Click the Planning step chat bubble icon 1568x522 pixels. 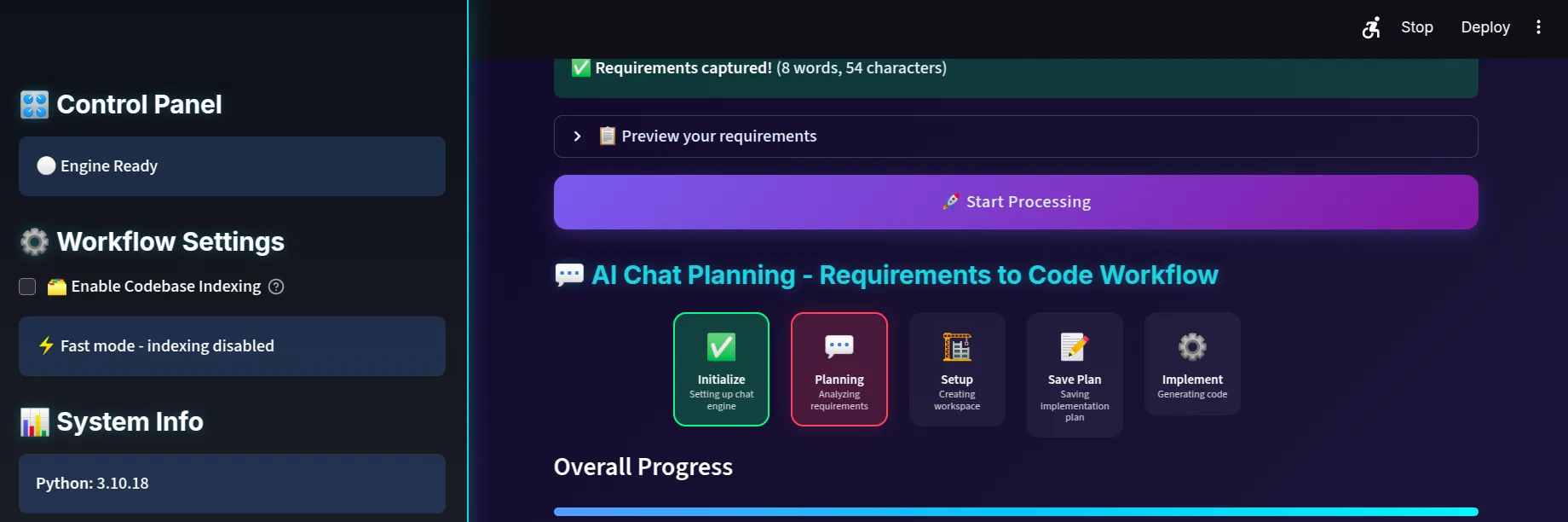pos(839,346)
